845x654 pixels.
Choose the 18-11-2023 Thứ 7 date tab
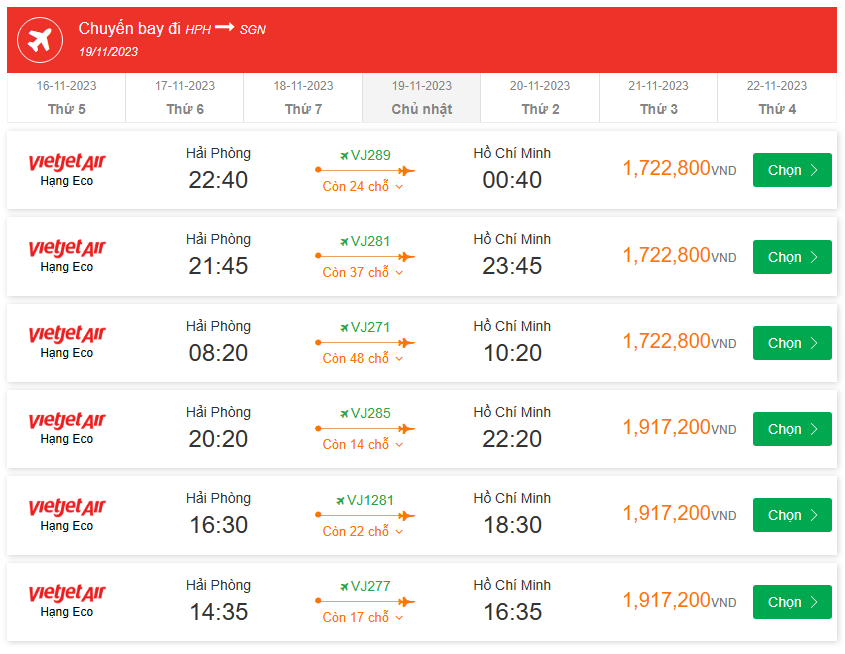[303, 98]
